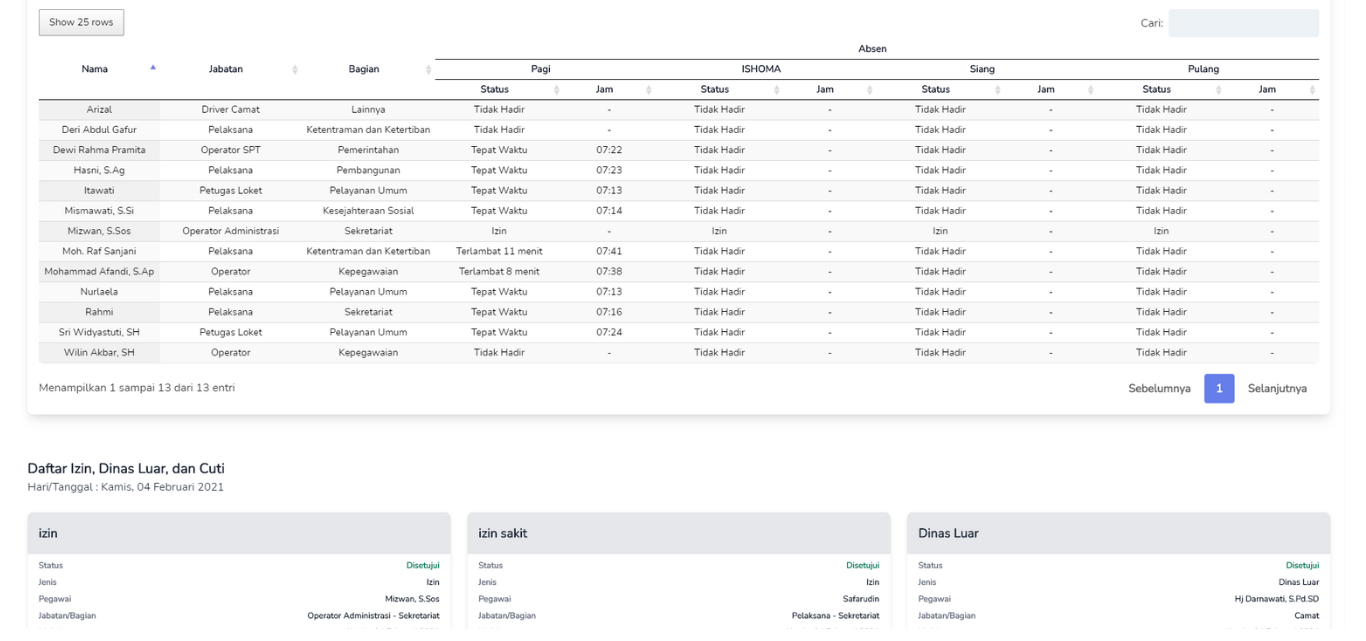This screenshot has width=1366, height=641.
Task: Select the Mizwan, S.Sos row name cell
Action: tap(99, 231)
